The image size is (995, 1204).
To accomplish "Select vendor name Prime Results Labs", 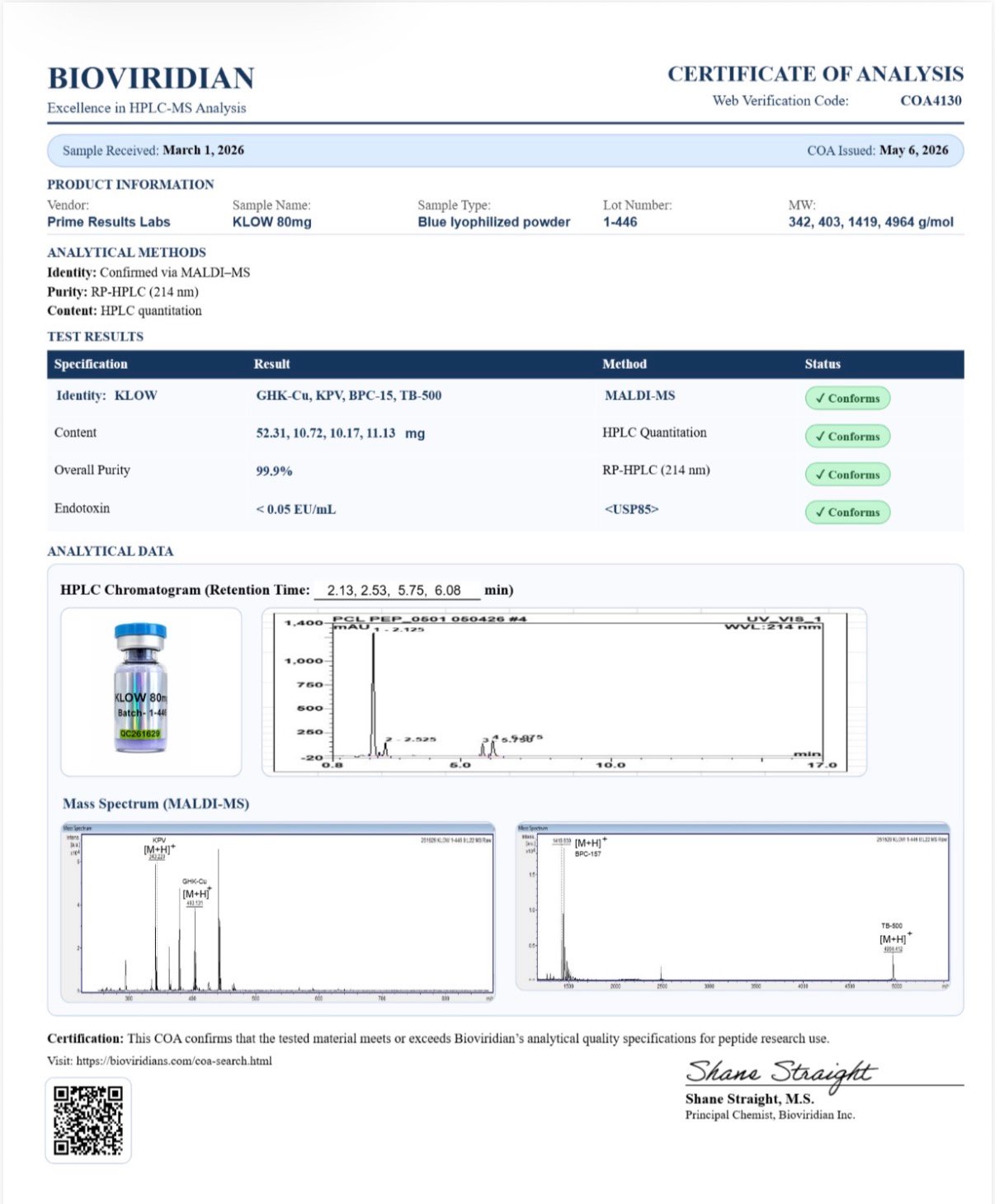I will point(108,222).
